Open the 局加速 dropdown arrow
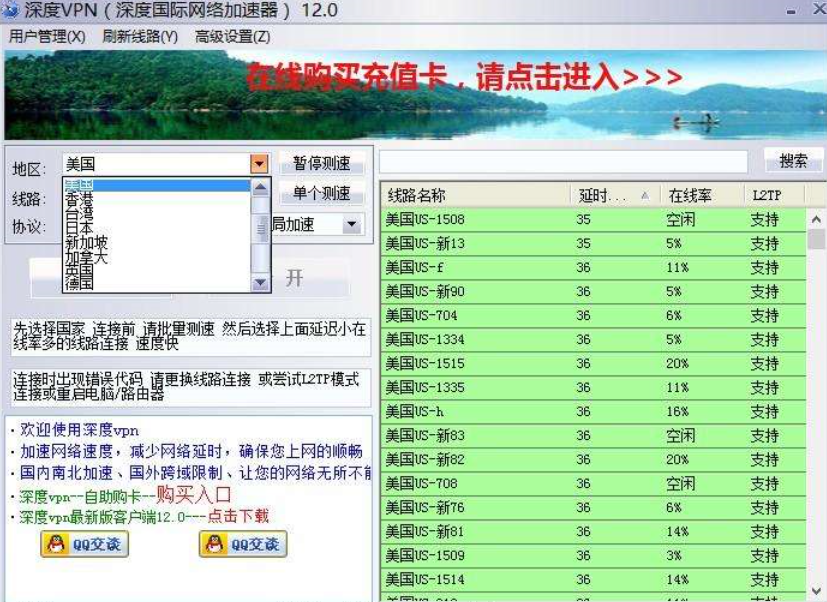The width and height of the screenshot is (827, 602). point(351,225)
